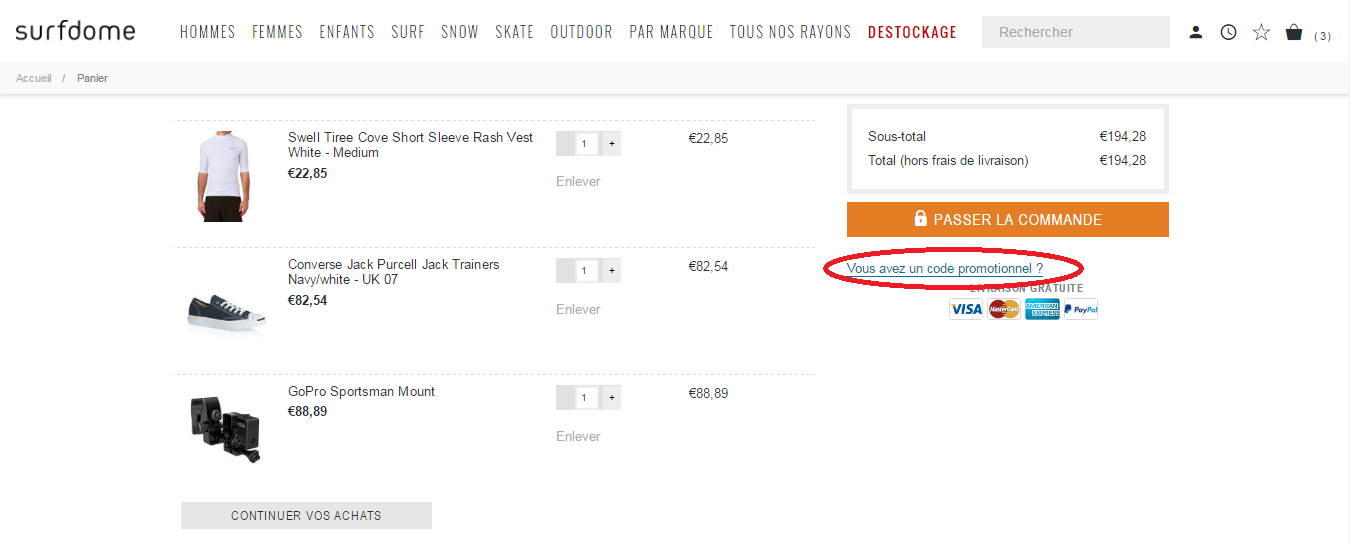1350x542 pixels.
Task: Click CONTINUER VOS ACHATS button
Action: click(306, 515)
